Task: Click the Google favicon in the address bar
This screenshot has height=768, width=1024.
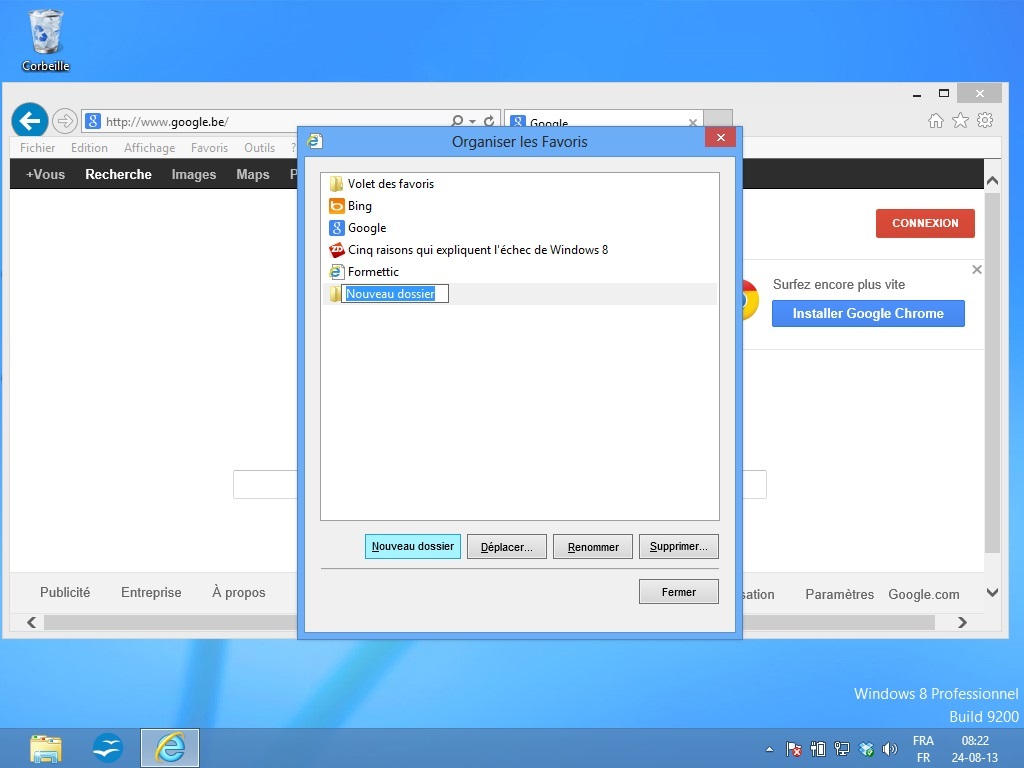Action: pyautogui.click(x=93, y=121)
